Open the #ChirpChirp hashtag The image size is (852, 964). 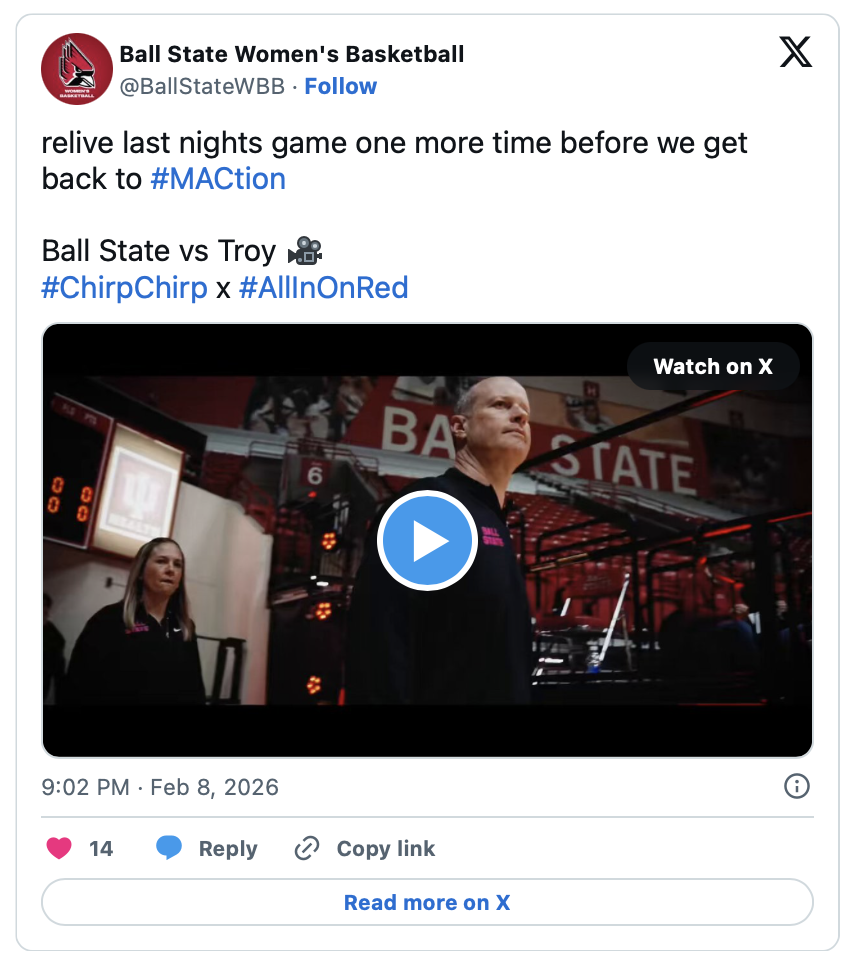(124, 289)
